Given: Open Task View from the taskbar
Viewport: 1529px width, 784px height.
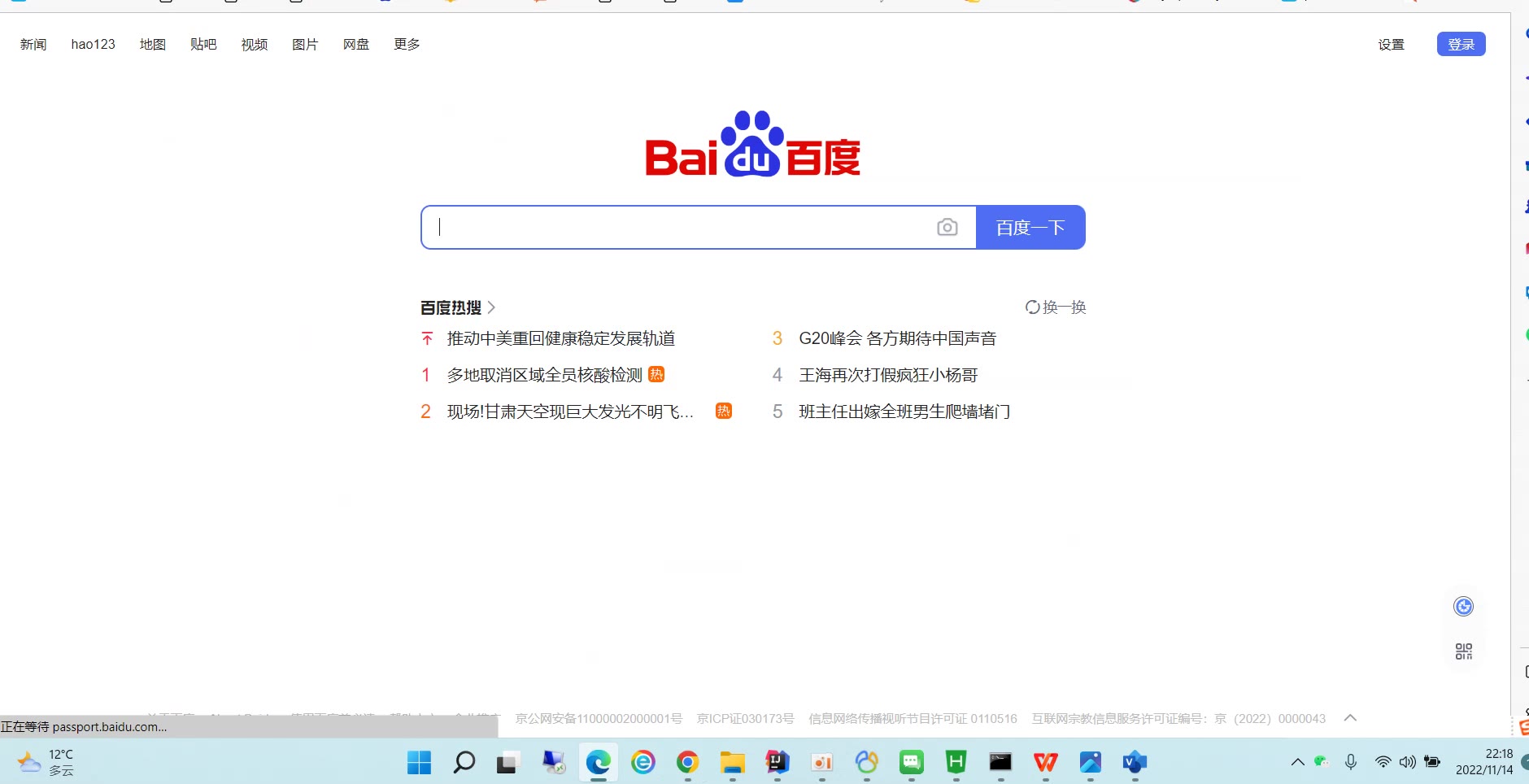Looking at the screenshot, I should click(x=507, y=763).
